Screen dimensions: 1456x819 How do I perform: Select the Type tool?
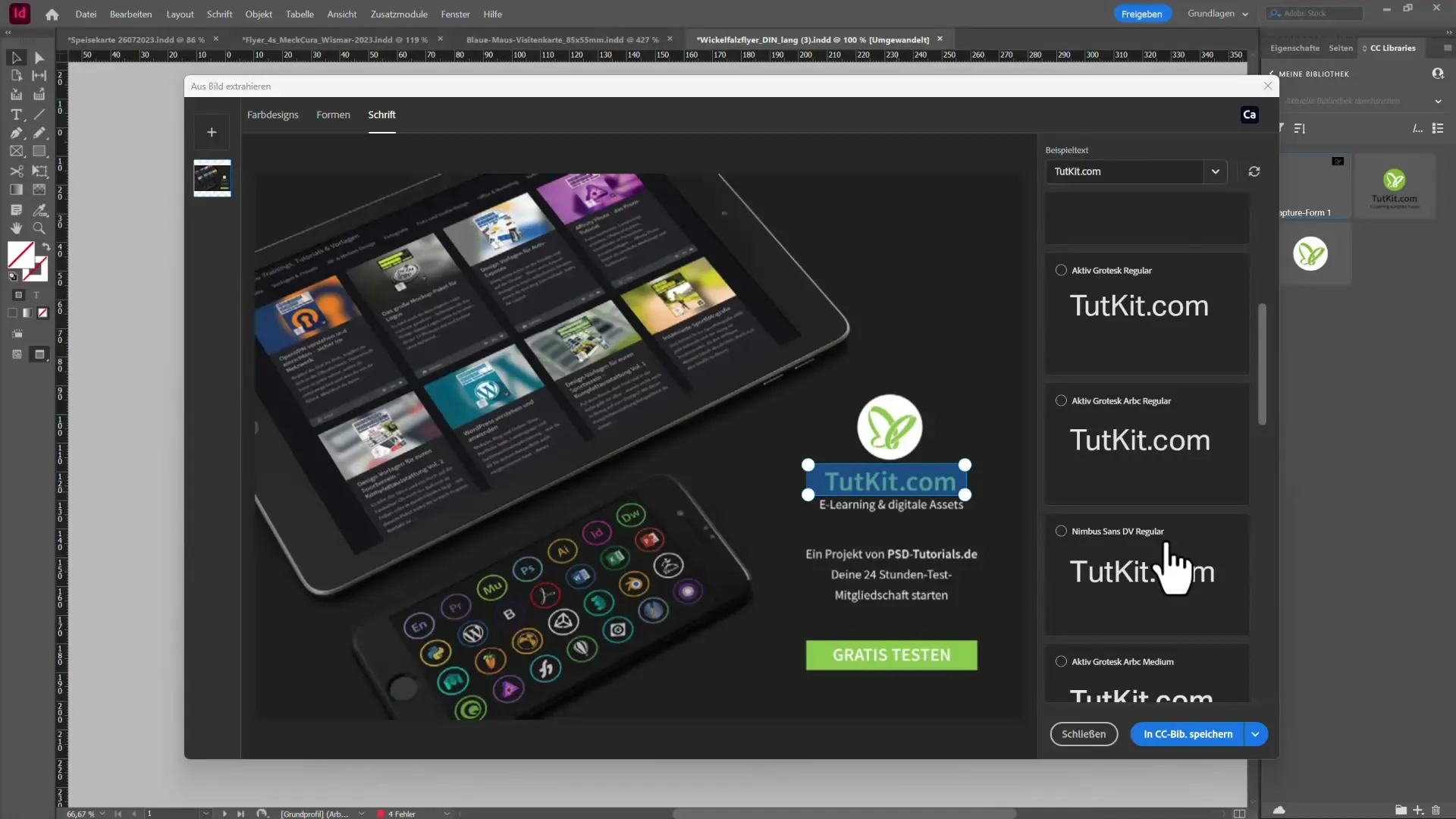coord(16,115)
